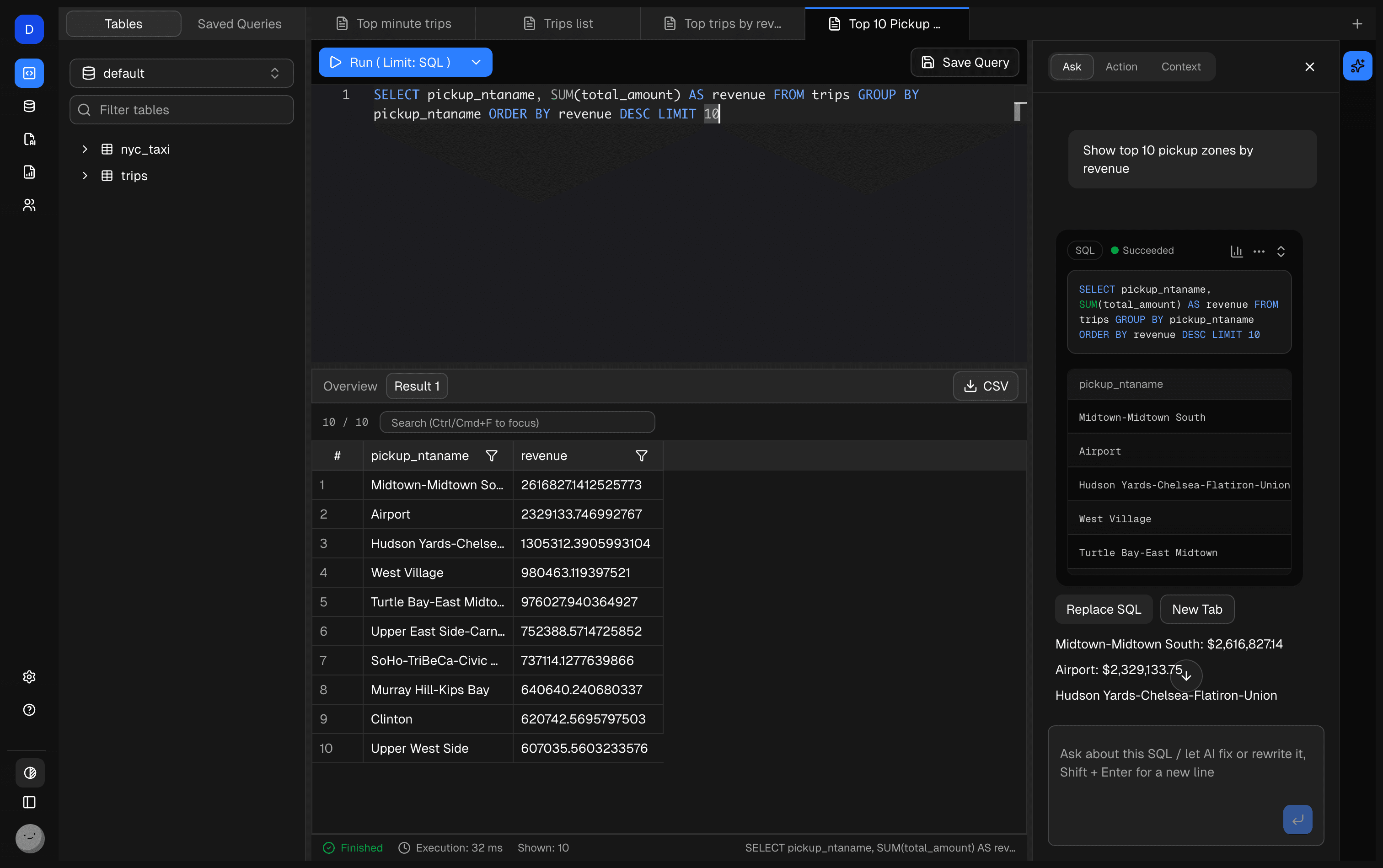Switch to Saved Queries tab
1383x868 pixels.
(239, 23)
